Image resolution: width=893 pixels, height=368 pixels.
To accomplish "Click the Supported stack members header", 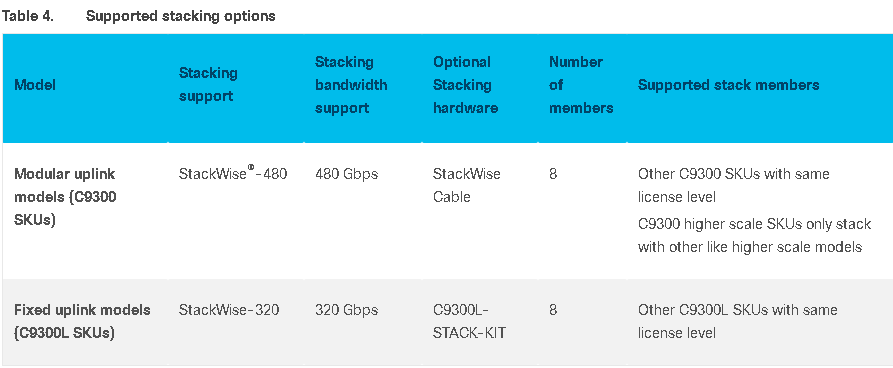I will tap(728, 85).
